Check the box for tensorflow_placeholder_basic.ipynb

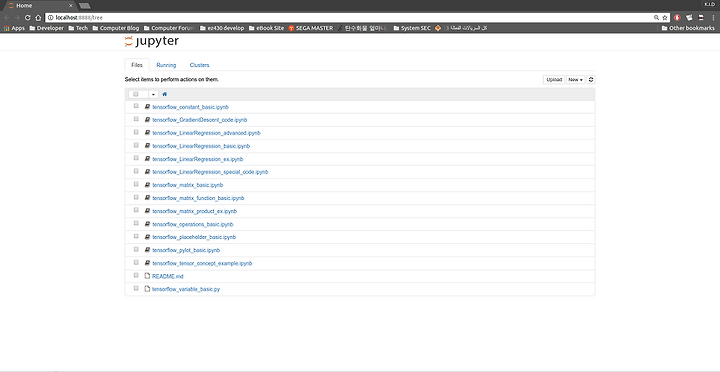(136, 237)
